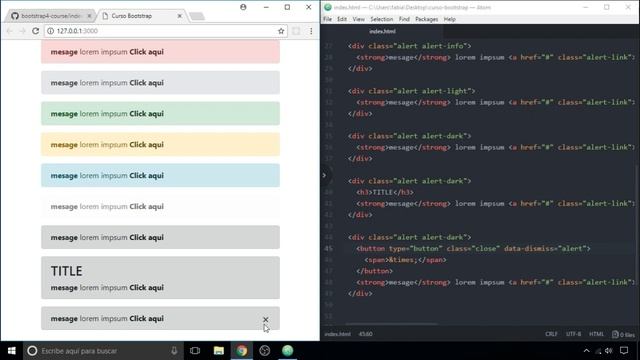640x360 pixels.
Task: Open the Selection menu in Atom
Action: [382, 19]
